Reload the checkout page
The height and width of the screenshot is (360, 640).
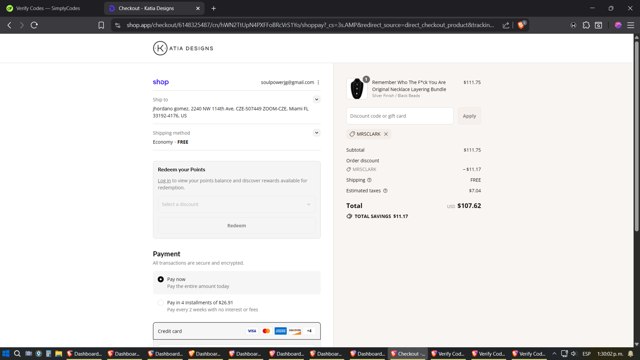point(34,25)
